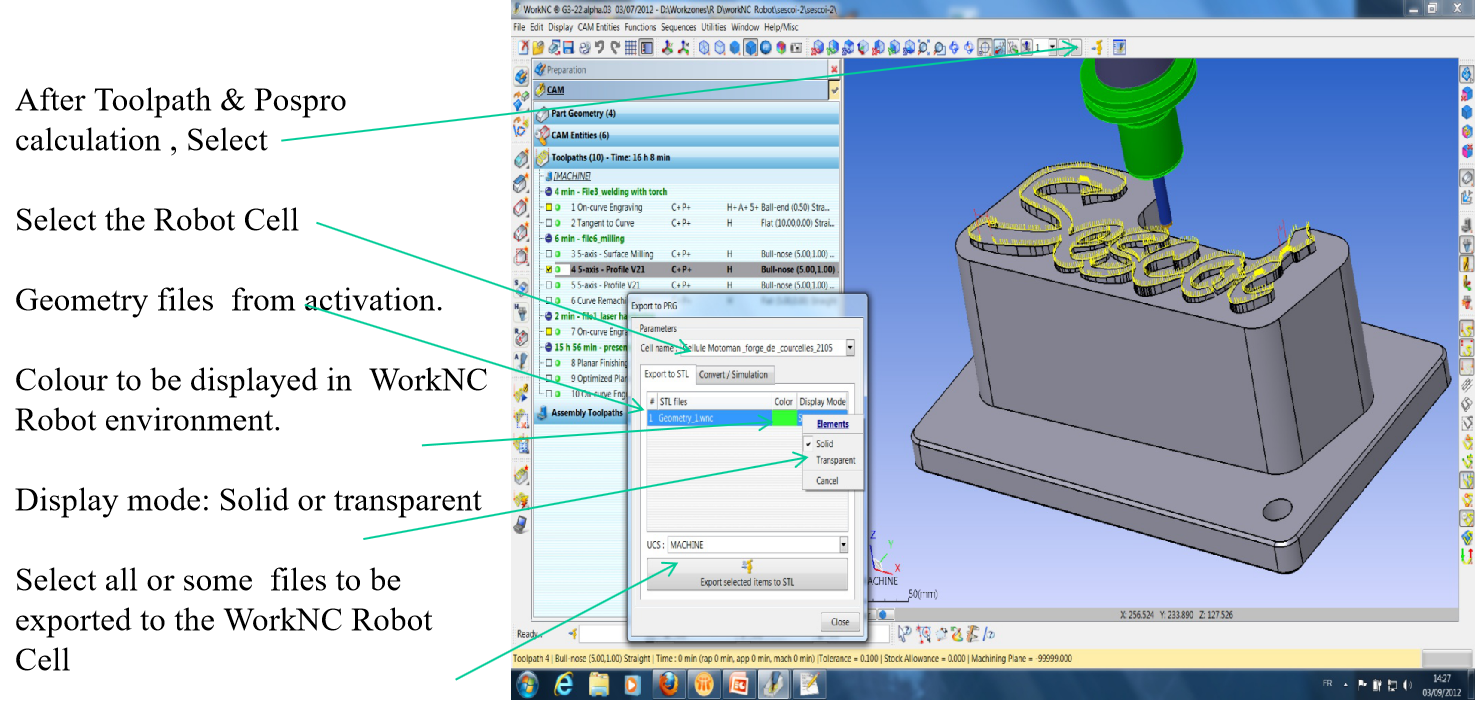This screenshot has height=701, width=1475.
Task: Click the rightmost window layout toolbar icon
Action: click(x=1118, y=47)
